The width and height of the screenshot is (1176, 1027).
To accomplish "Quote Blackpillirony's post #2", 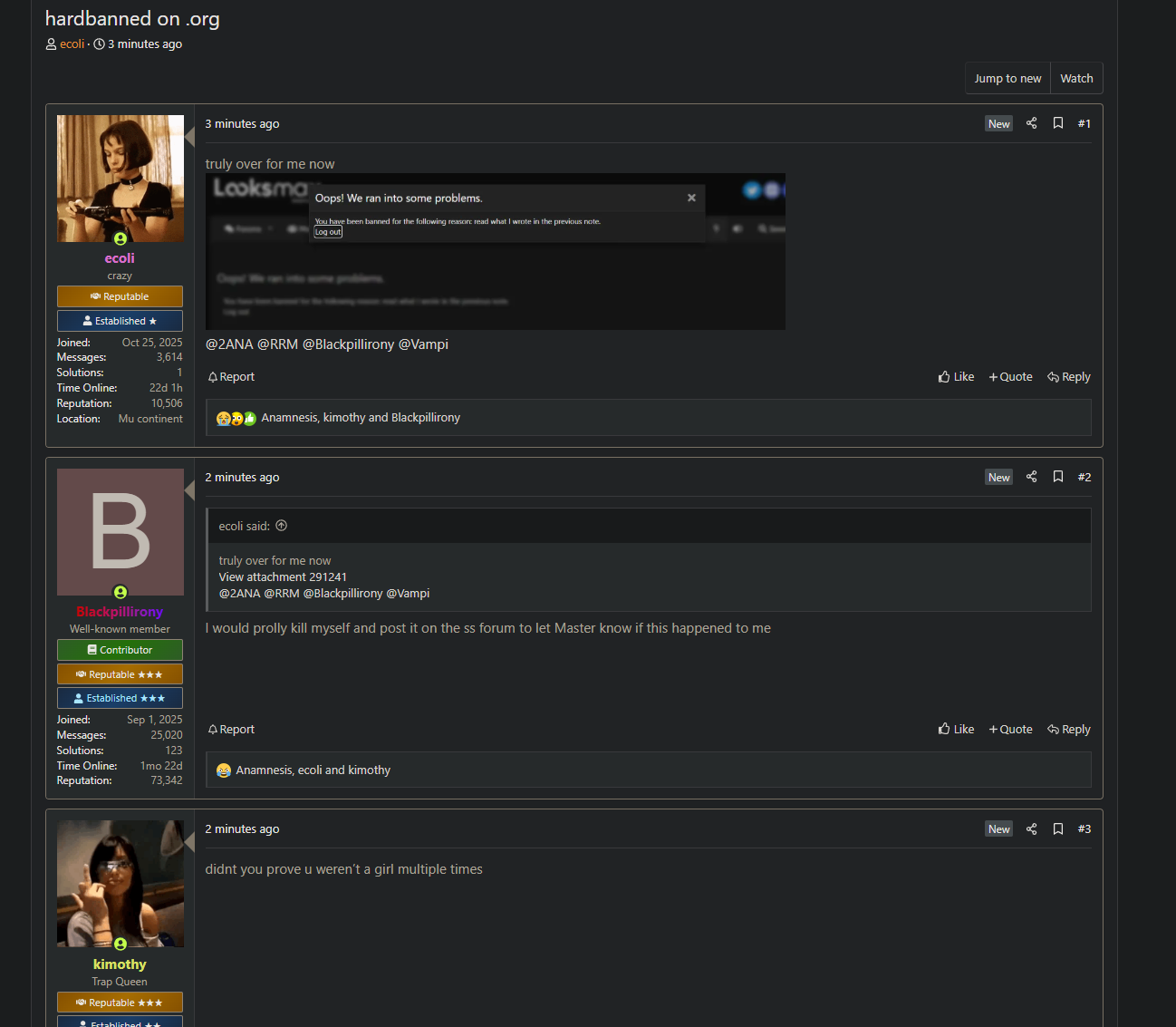I will coord(1010,730).
